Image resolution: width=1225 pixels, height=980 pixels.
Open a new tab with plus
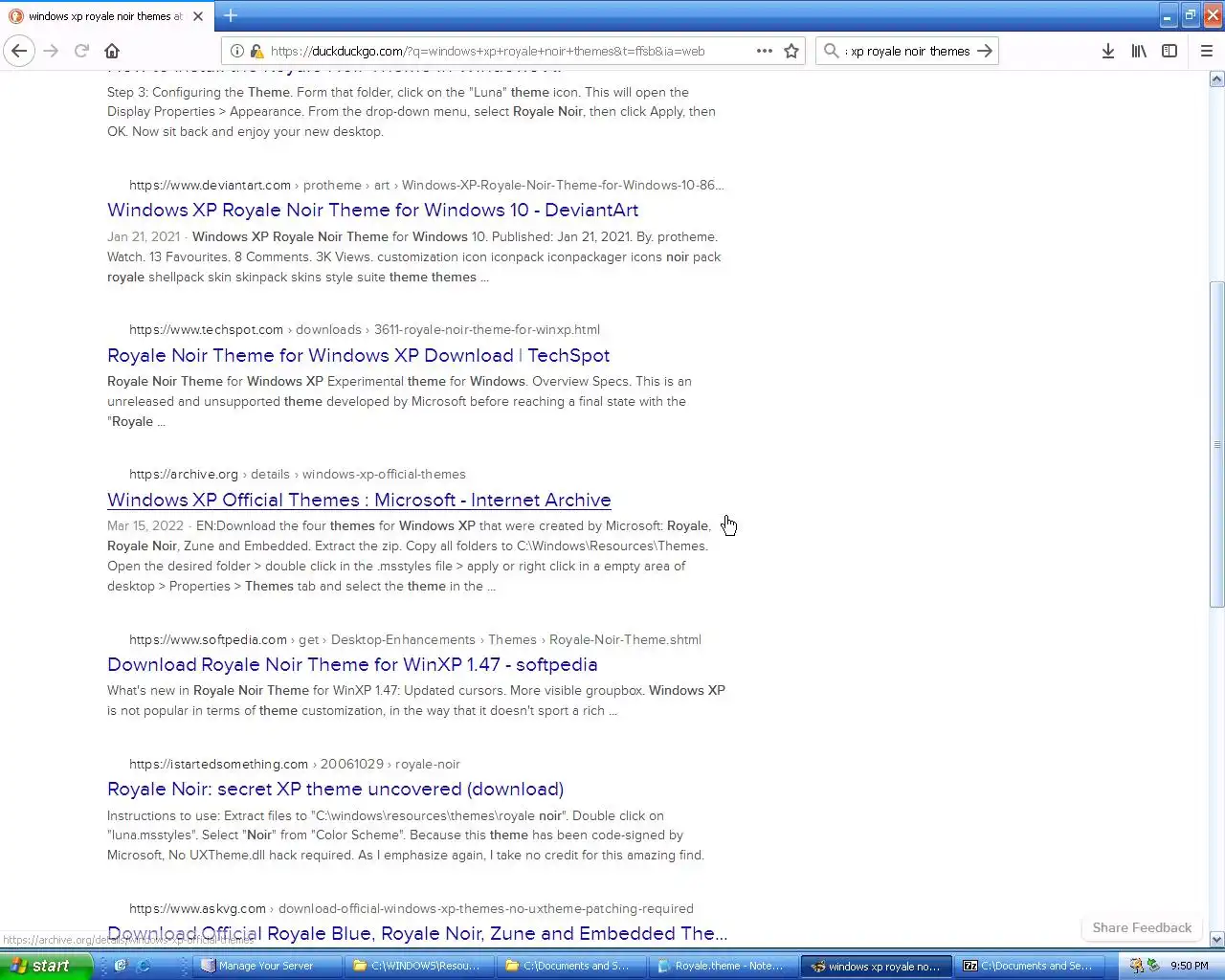tap(231, 15)
